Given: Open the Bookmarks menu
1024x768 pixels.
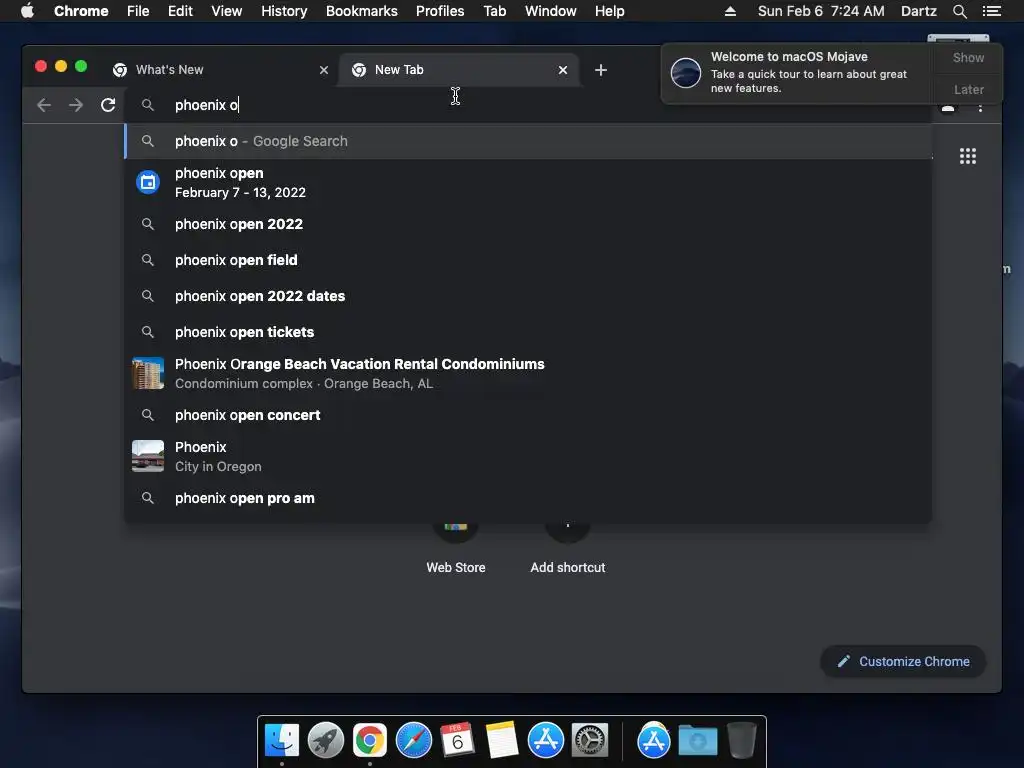Looking at the screenshot, I should pos(362,11).
